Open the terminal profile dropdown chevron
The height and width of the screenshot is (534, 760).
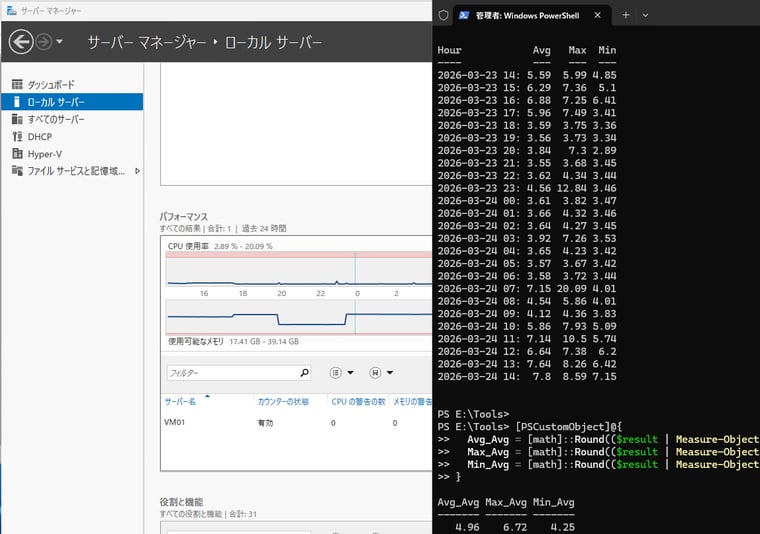[645, 15]
